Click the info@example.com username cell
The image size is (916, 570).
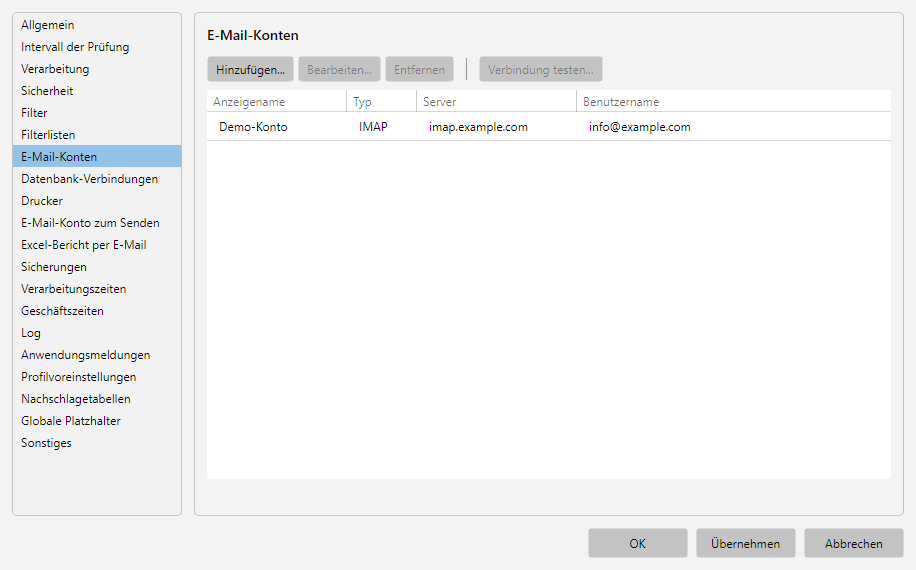[640, 127]
